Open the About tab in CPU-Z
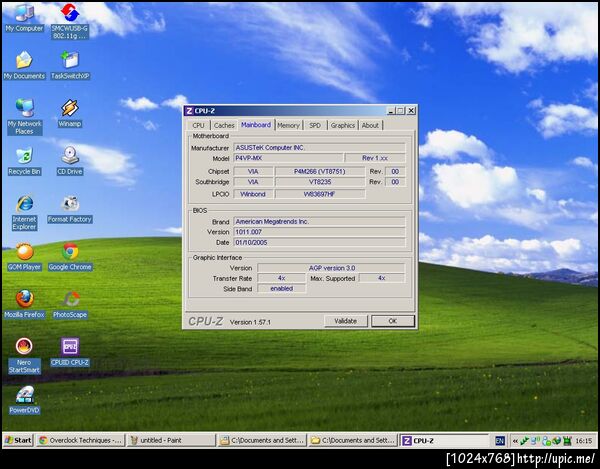600x469 pixels. pyautogui.click(x=370, y=125)
